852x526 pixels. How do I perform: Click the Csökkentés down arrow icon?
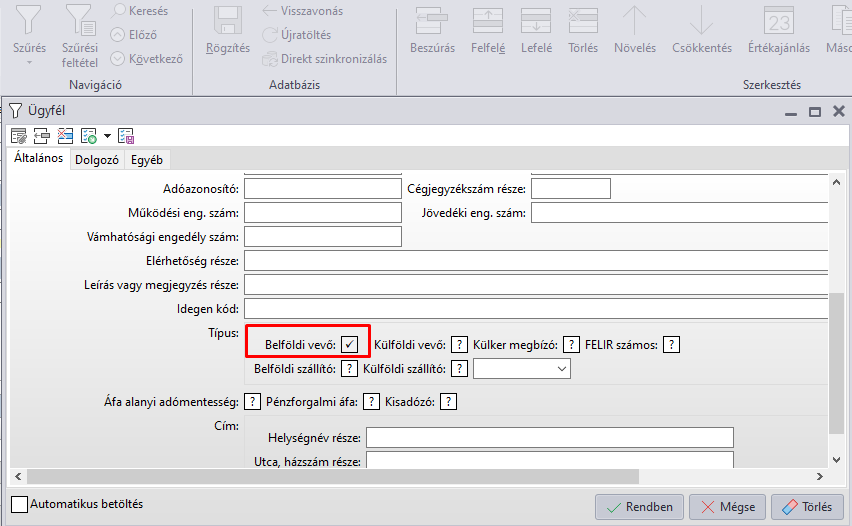pyautogui.click(x=701, y=20)
